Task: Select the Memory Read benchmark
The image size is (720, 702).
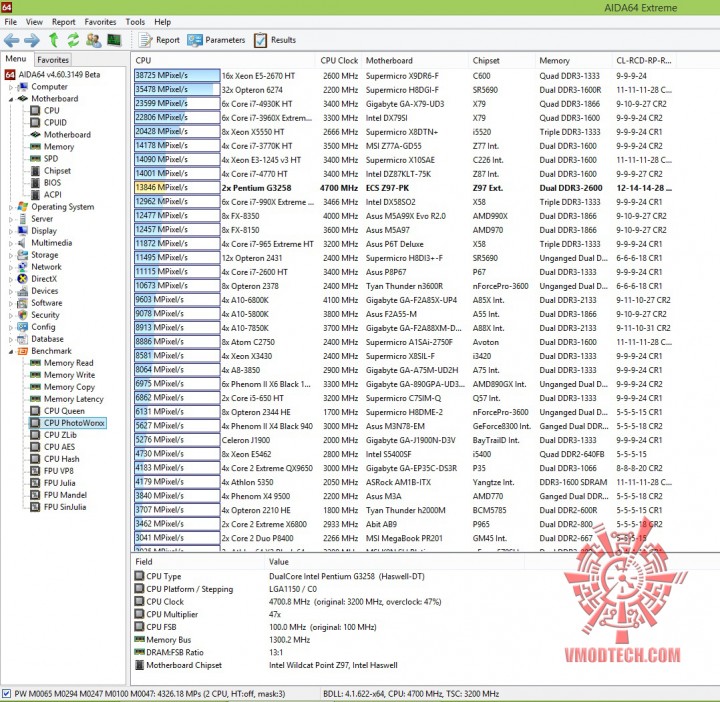Action: click(62, 363)
